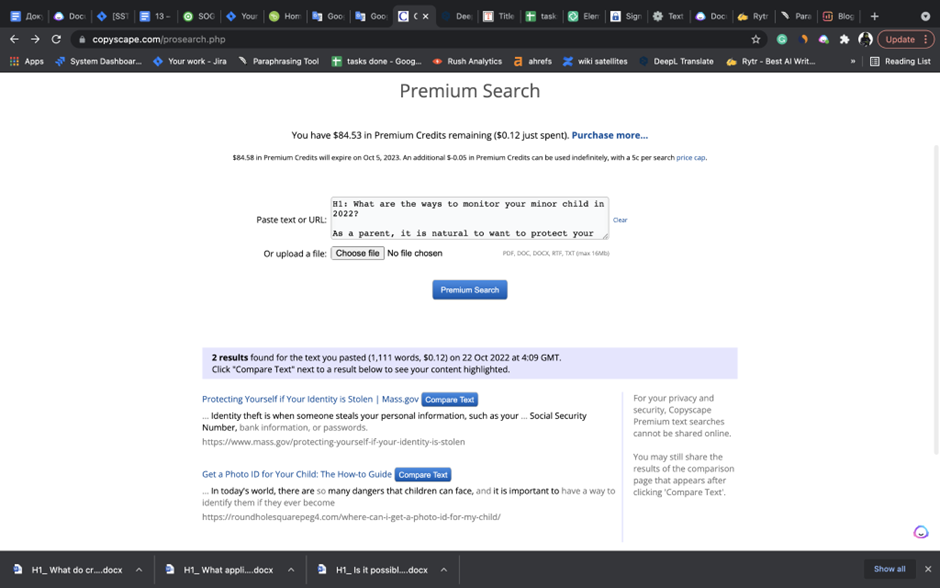Screen dimensions: 940x588
Task: Expand options for H1_ What appli....docx download
Action: pos(291,570)
